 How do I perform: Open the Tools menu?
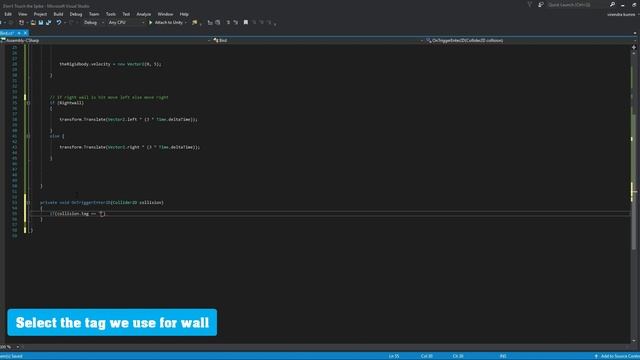pyautogui.click(x=111, y=14)
